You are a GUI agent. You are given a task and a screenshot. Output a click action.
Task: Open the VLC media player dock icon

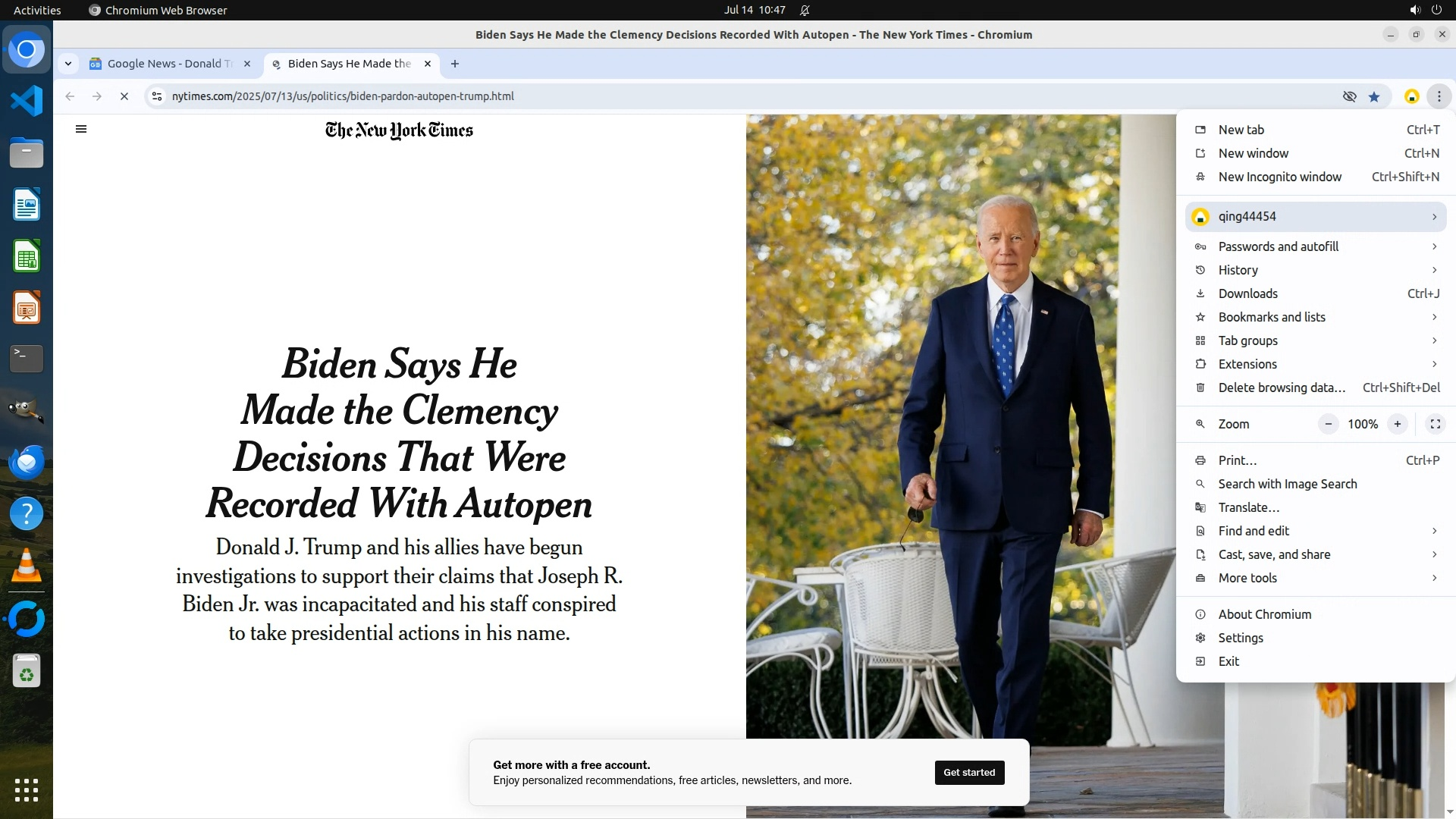point(27,566)
